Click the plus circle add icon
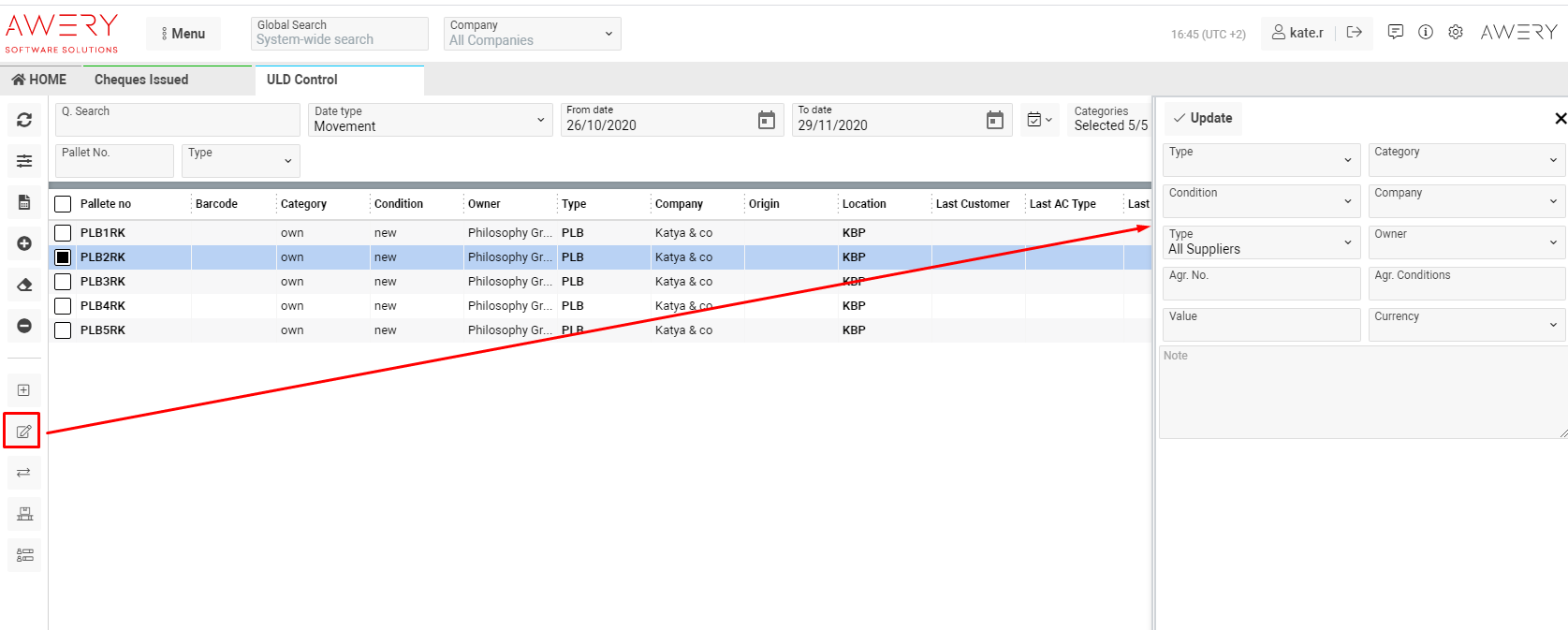1568x630 pixels. (24, 243)
